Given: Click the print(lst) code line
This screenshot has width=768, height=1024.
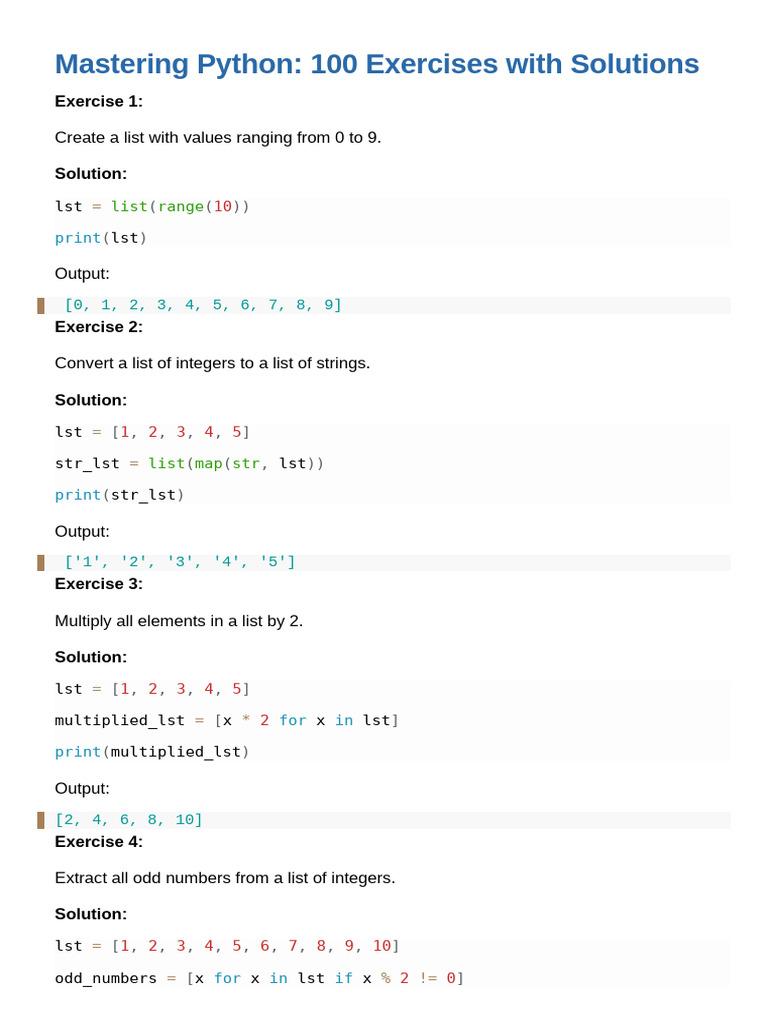Looking at the screenshot, I should pos(101,238).
